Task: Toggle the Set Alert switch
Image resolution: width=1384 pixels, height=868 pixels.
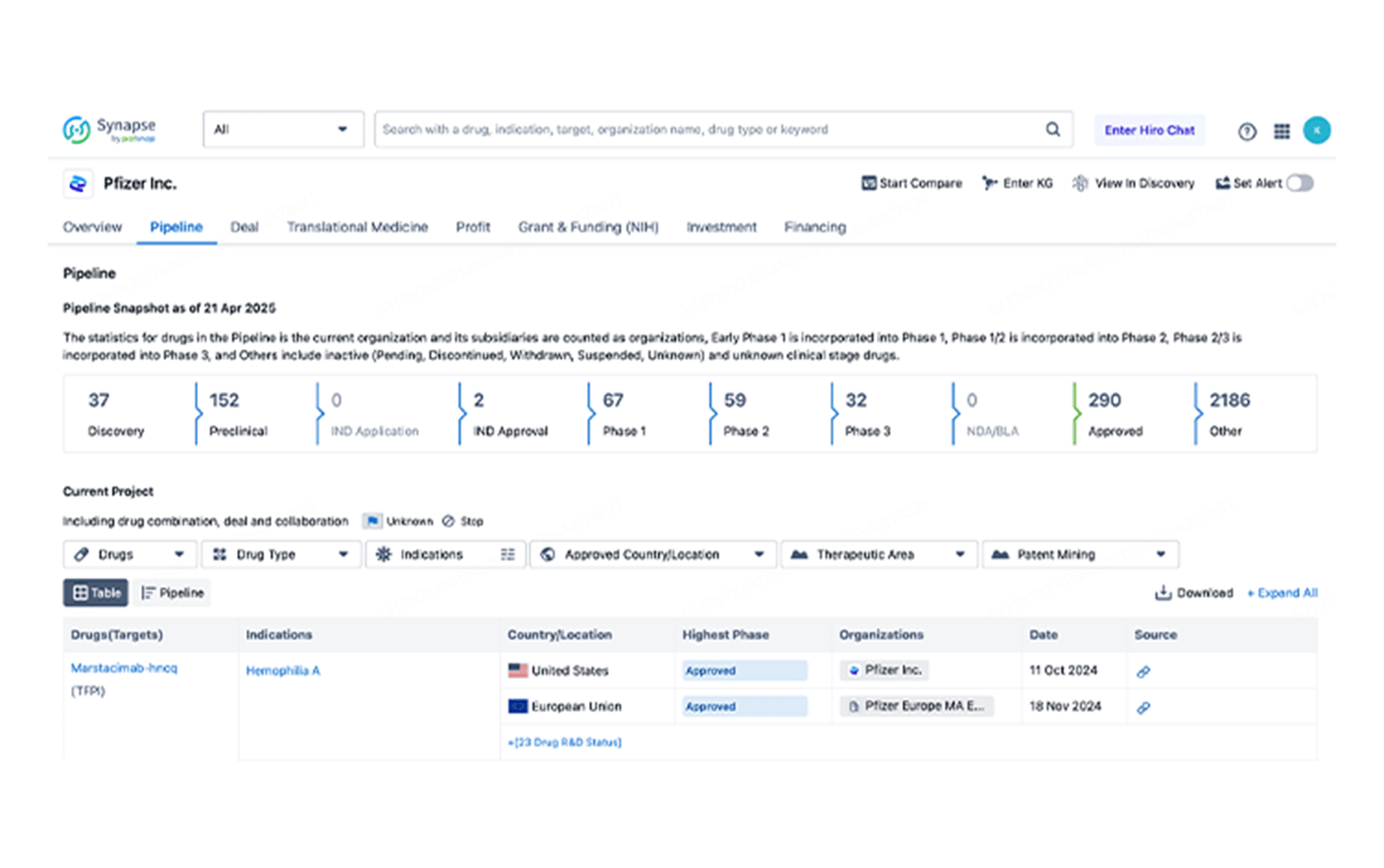Action: click(x=1299, y=183)
